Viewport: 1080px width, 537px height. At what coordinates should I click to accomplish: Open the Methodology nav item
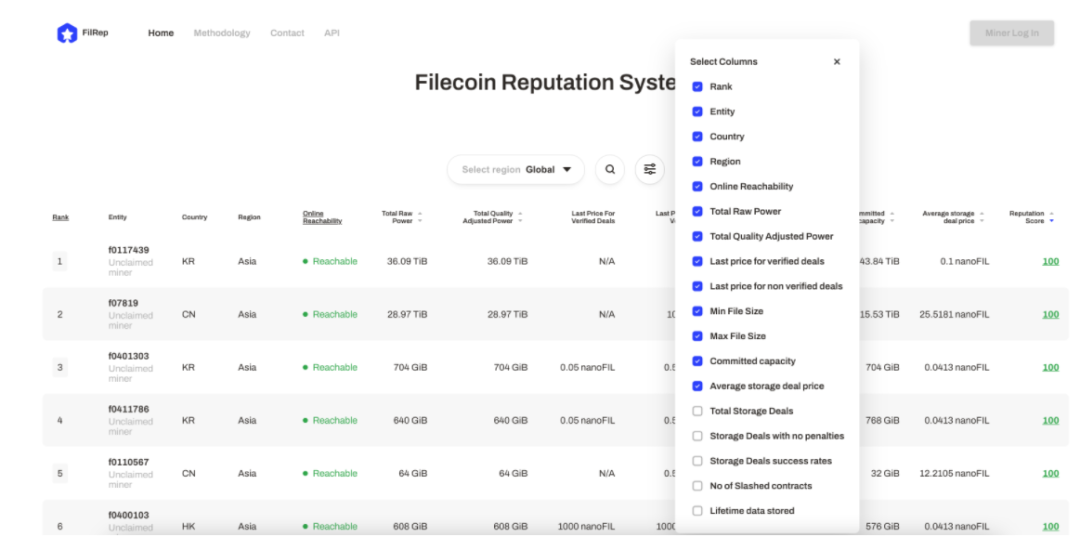[x=222, y=33]
